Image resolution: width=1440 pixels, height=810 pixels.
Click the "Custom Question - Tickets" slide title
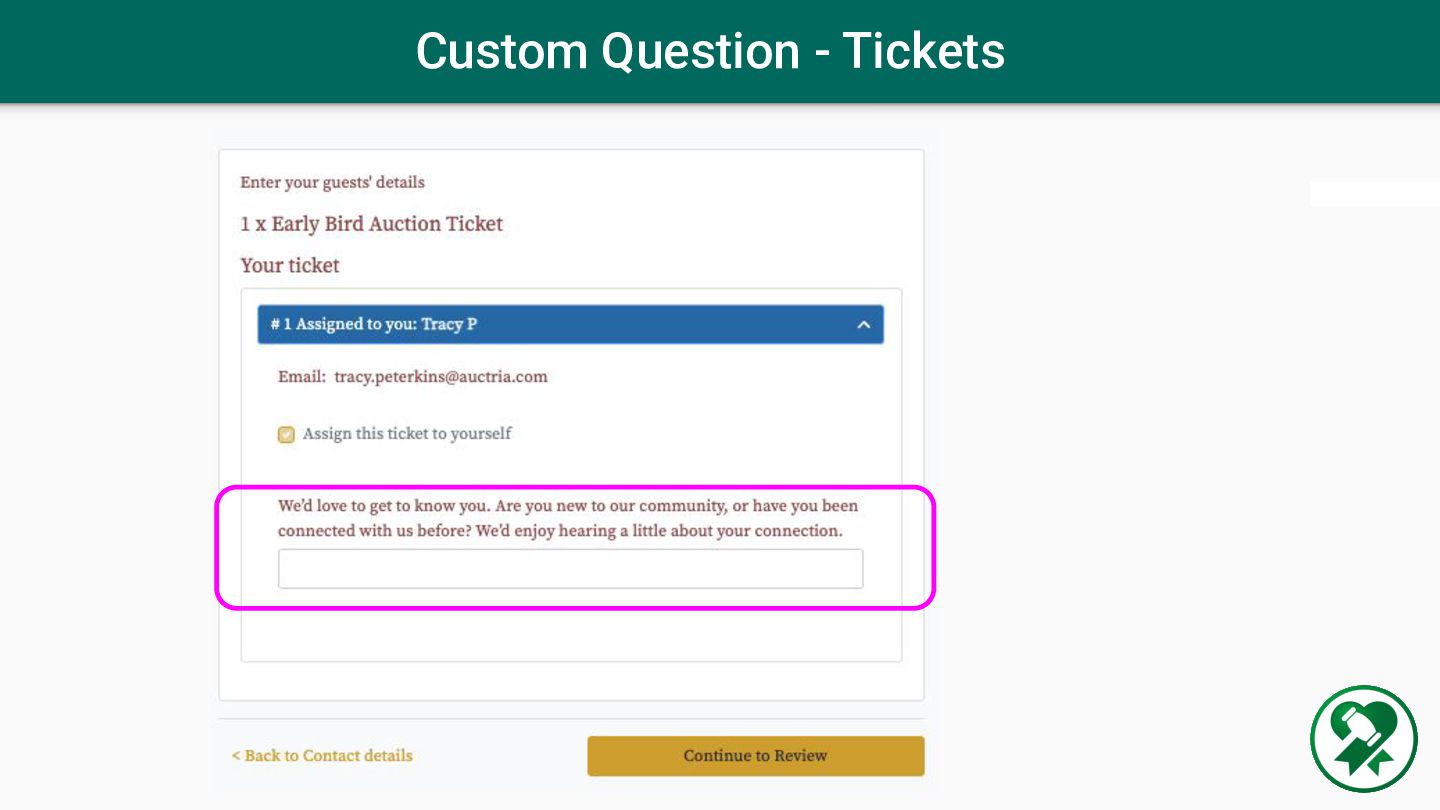(710, 51)
